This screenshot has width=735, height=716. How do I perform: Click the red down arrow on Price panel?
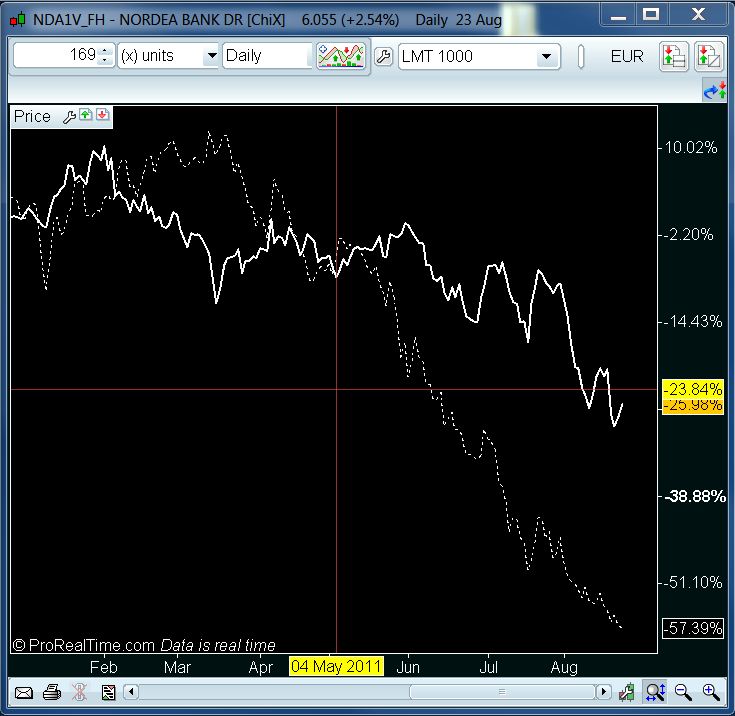pyautogui.click(x=102, y=114)
